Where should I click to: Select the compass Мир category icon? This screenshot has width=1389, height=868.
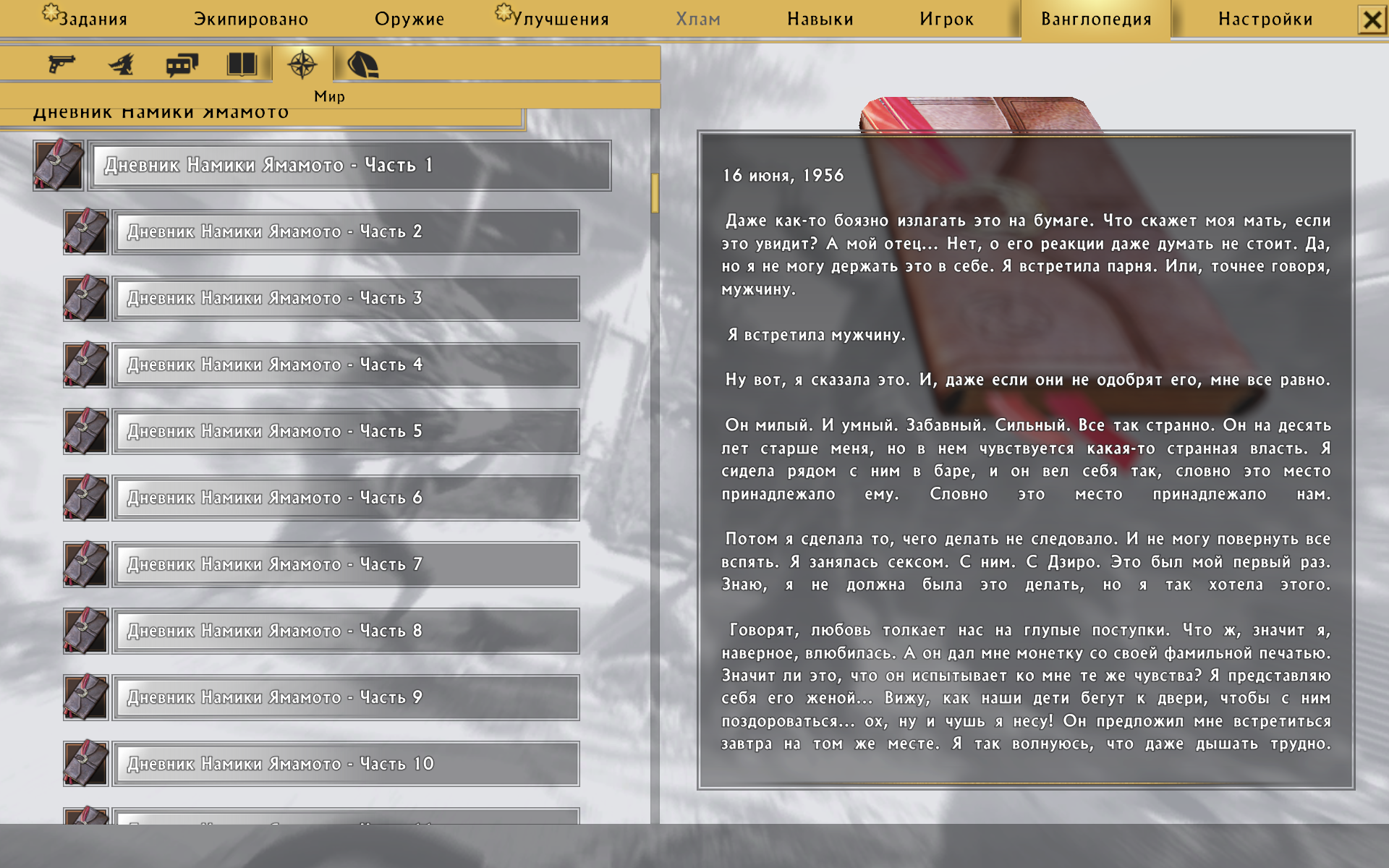point(302,64)
